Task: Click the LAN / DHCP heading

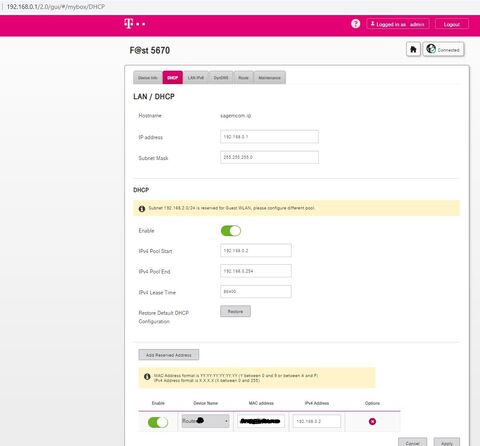Action: [154, 97]
